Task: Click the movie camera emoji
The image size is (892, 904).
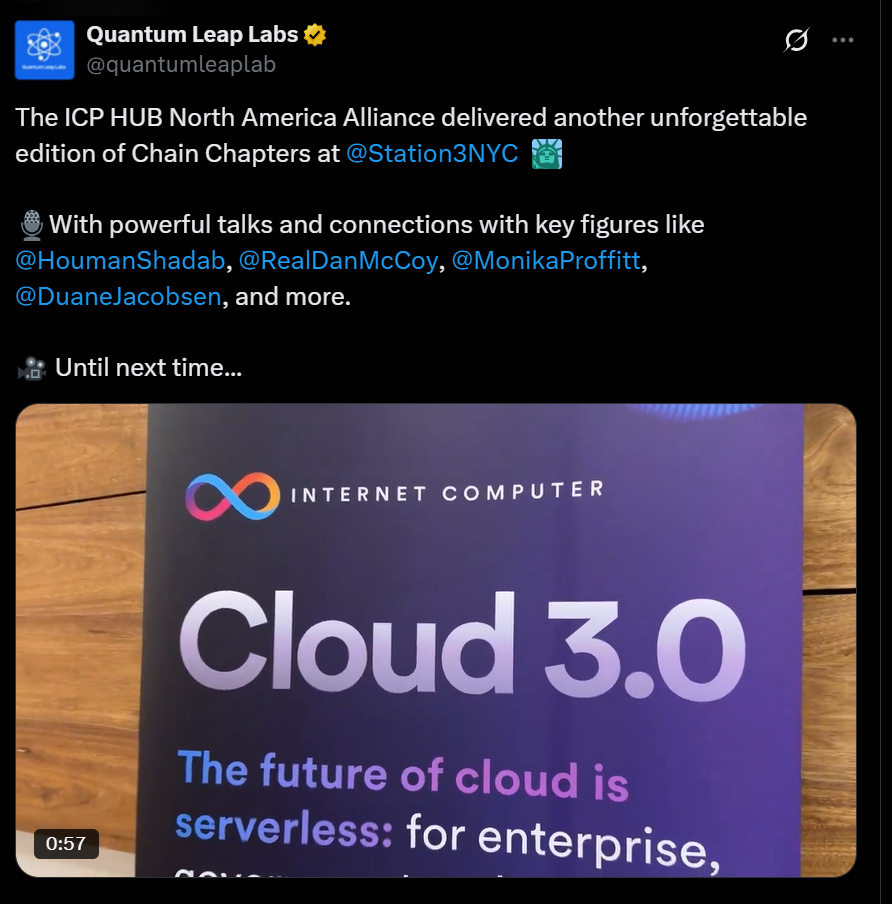Action: click(32, 368)
